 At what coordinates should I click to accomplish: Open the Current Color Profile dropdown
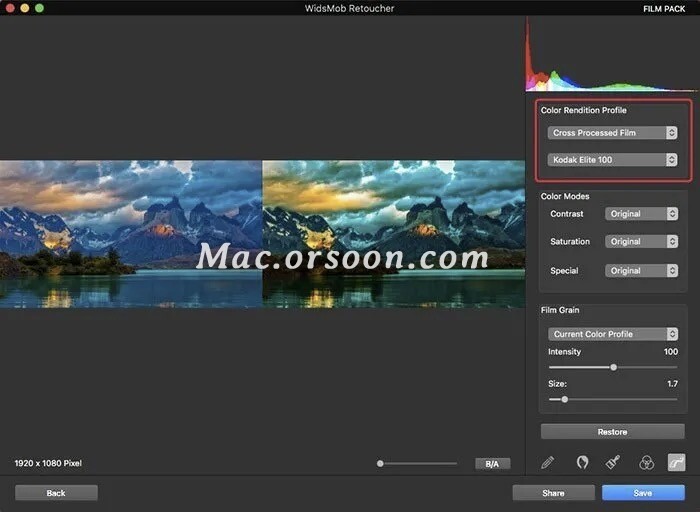612,334
